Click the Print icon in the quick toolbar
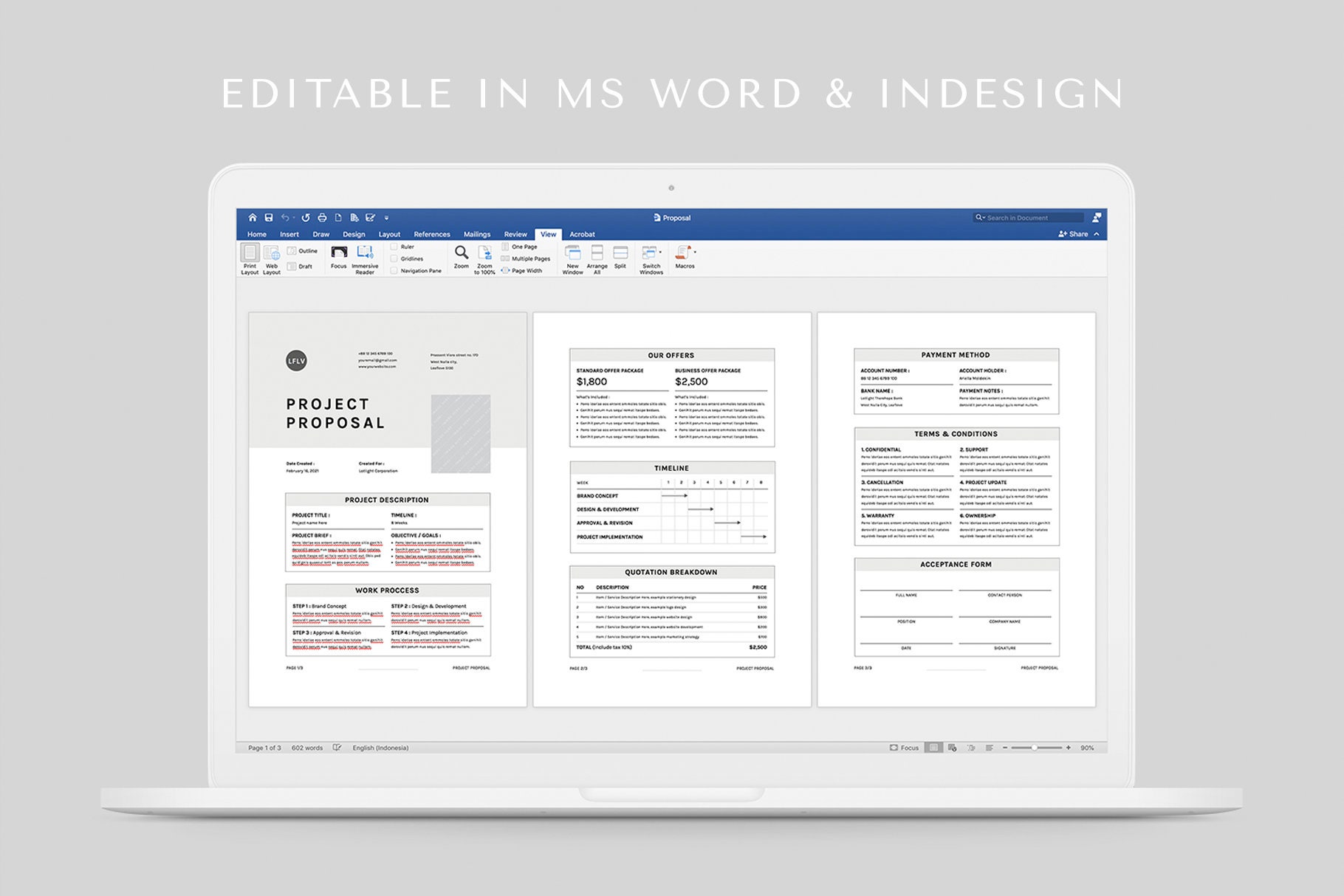The width and height of the screenshot is (1344, 896). point(323,218)
